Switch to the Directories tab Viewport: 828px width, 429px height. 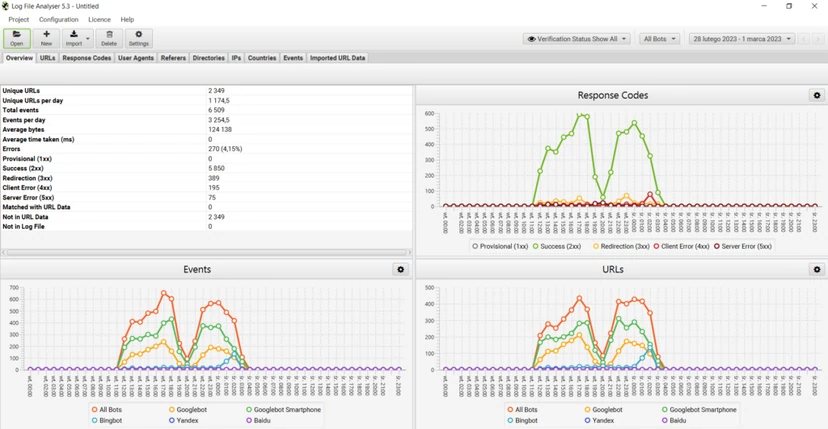click(209, 58)
